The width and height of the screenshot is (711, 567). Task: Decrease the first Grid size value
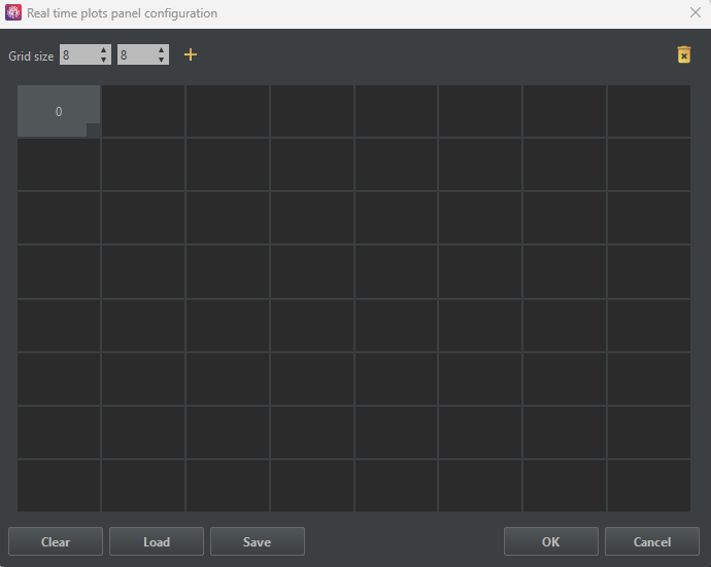tap(104, 60)
